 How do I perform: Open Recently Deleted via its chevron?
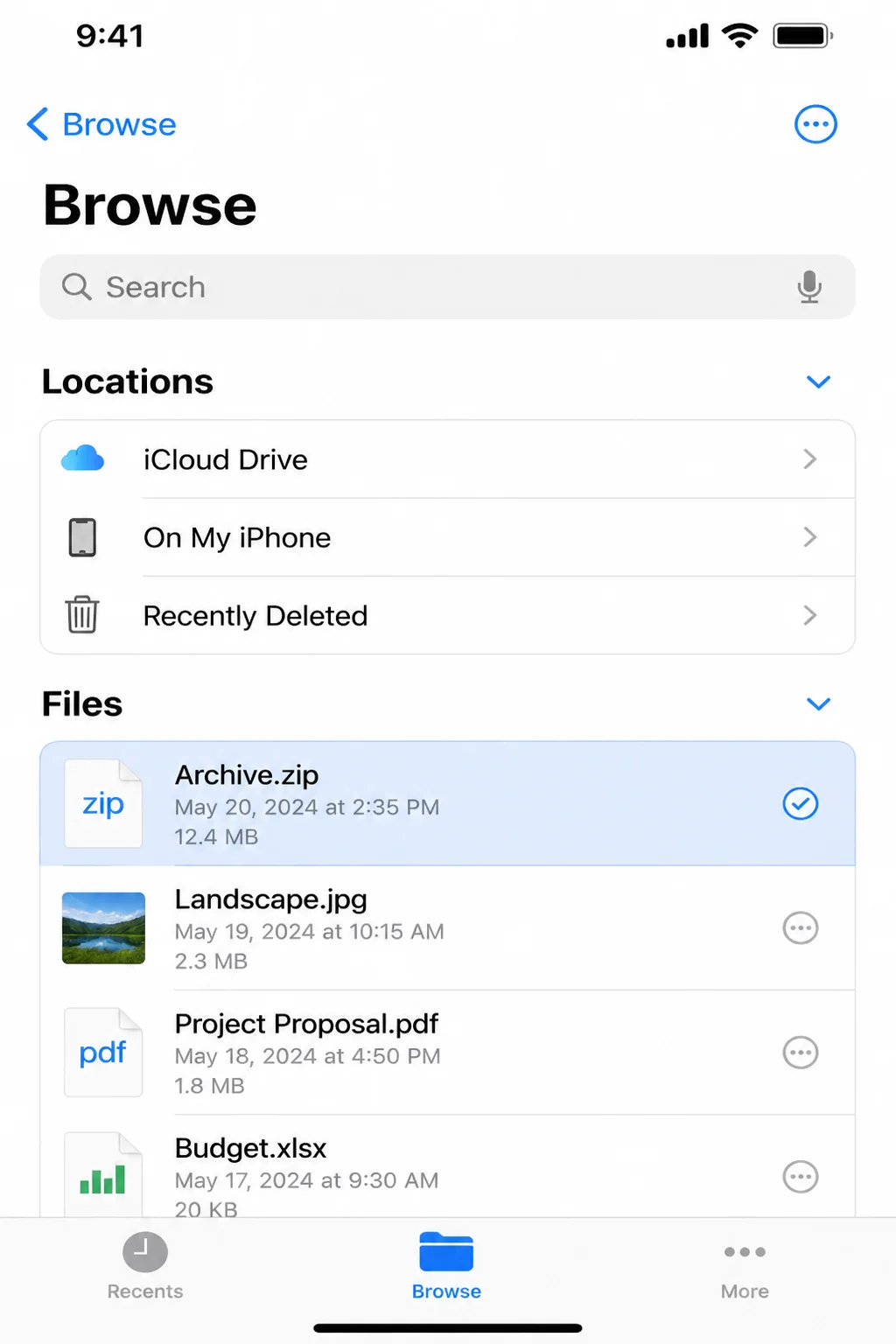point(810,615)
